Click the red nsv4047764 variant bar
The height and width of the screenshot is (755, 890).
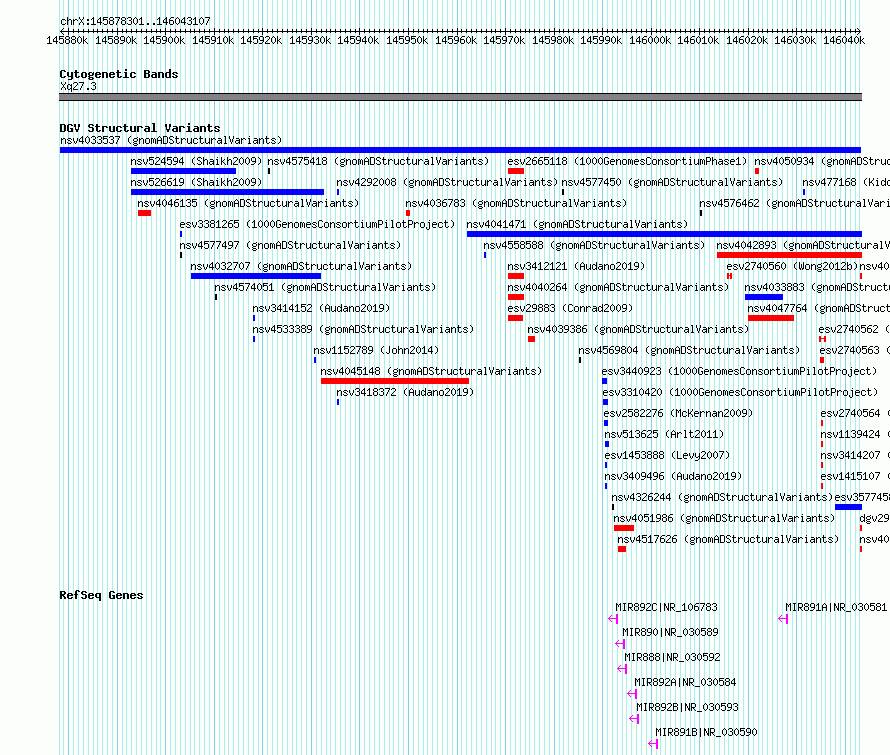point(771,318)
